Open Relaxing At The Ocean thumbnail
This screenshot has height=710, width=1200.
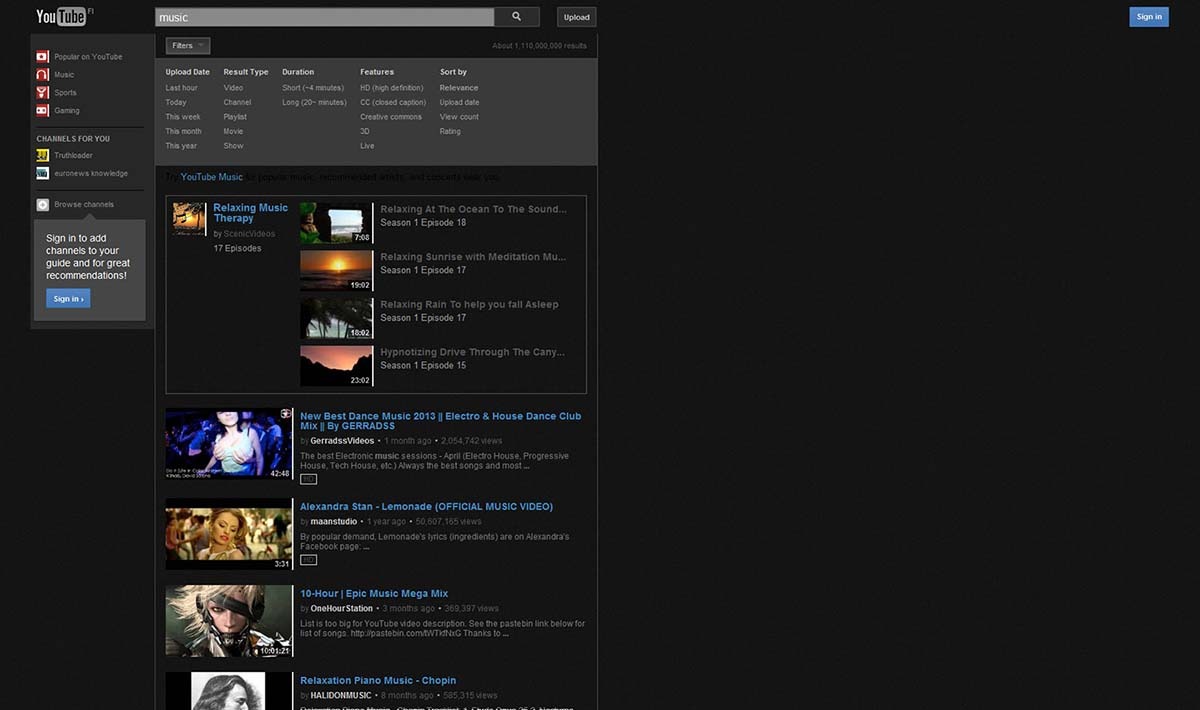[x=336, y=223]
